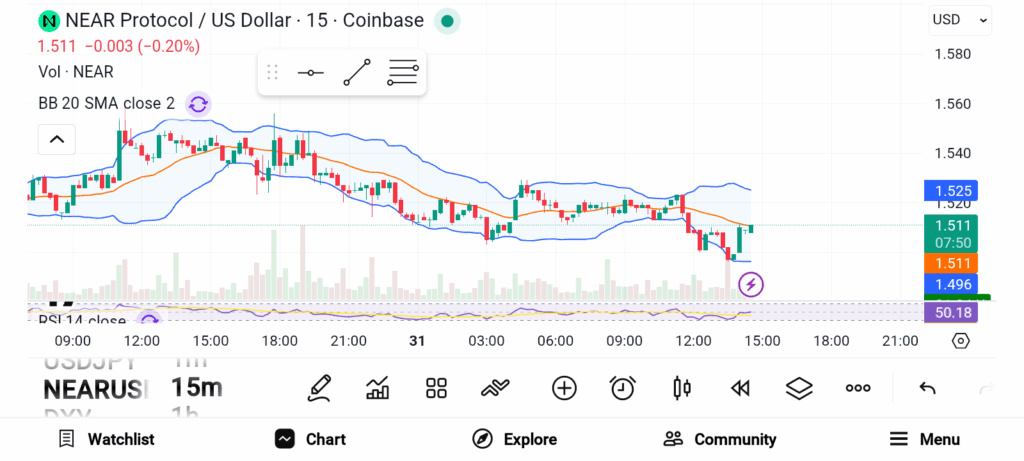Open the layout grid icon
The height and width of the screenshot is (461, 1024).
pyautogui.click(x=436, y=388)
